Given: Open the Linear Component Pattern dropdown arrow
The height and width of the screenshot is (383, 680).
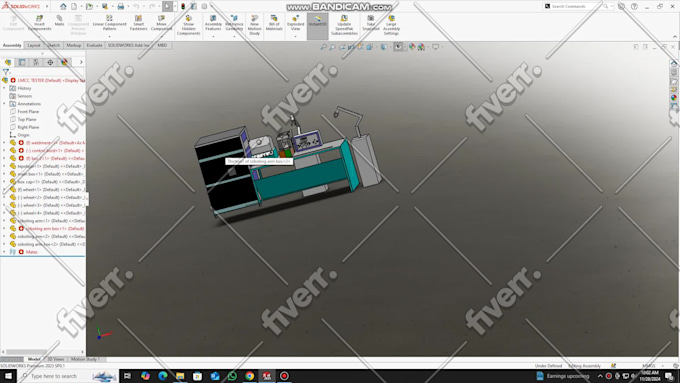Looking at the screenshot, I should [109, 36].
